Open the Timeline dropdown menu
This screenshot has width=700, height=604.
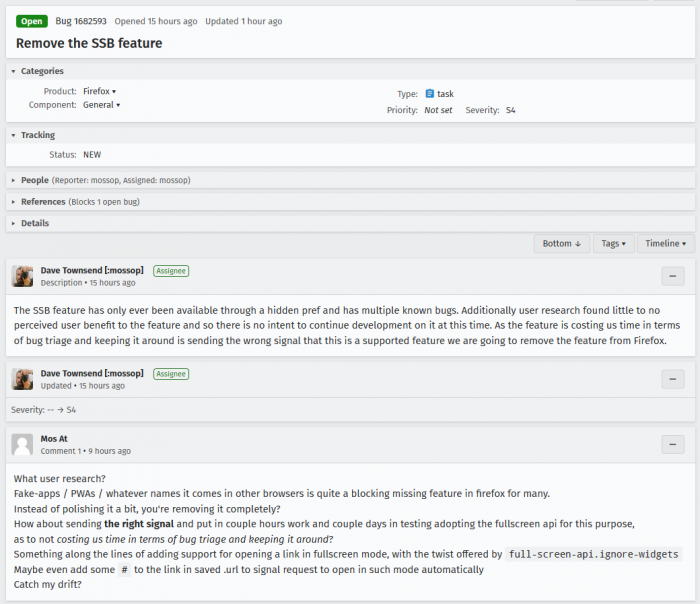point(665,243)
